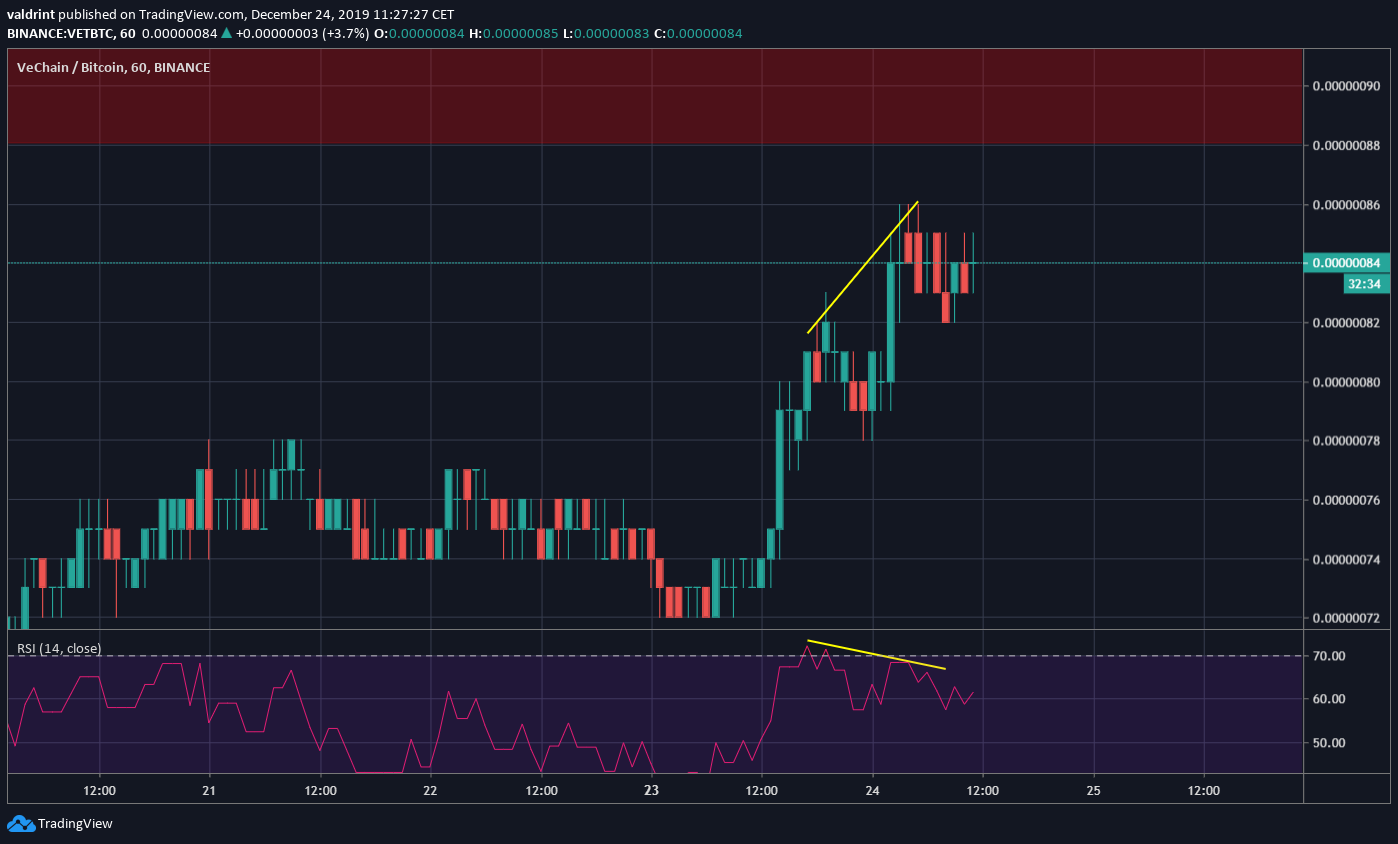
Task: Click price axis label 0.00000080
Action: (x=1347, y=382)
